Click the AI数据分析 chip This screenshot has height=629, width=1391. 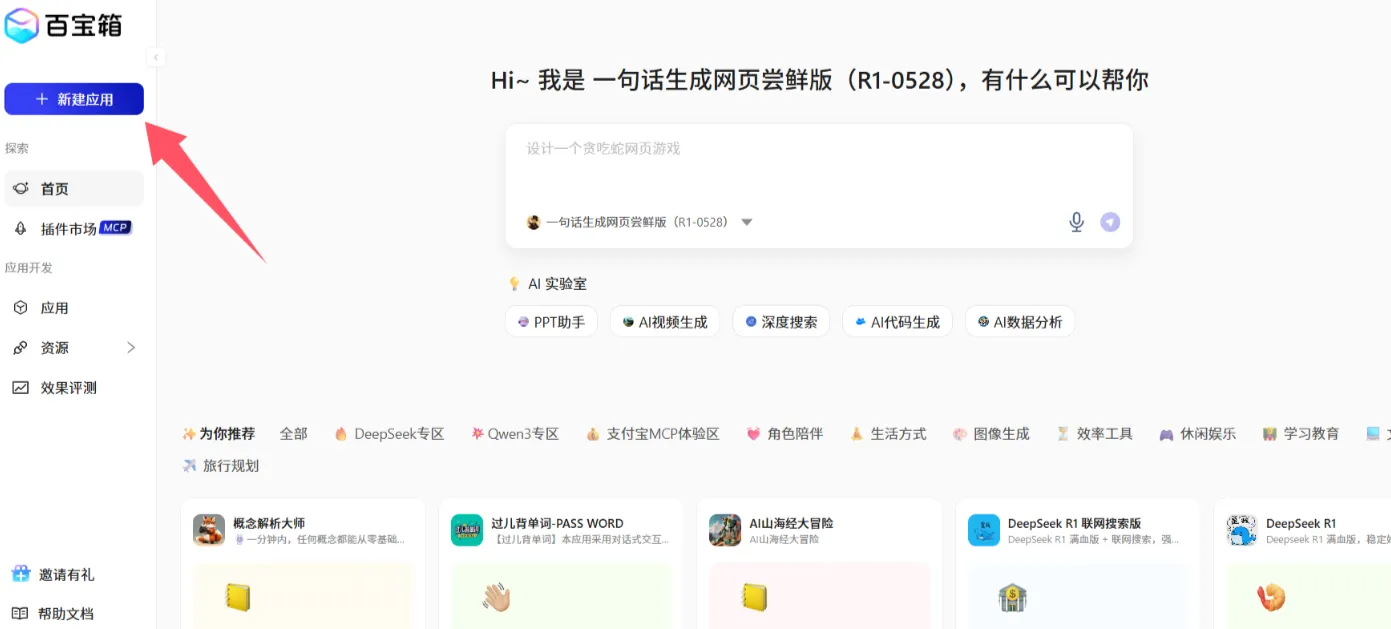(x=1020, y=322)
